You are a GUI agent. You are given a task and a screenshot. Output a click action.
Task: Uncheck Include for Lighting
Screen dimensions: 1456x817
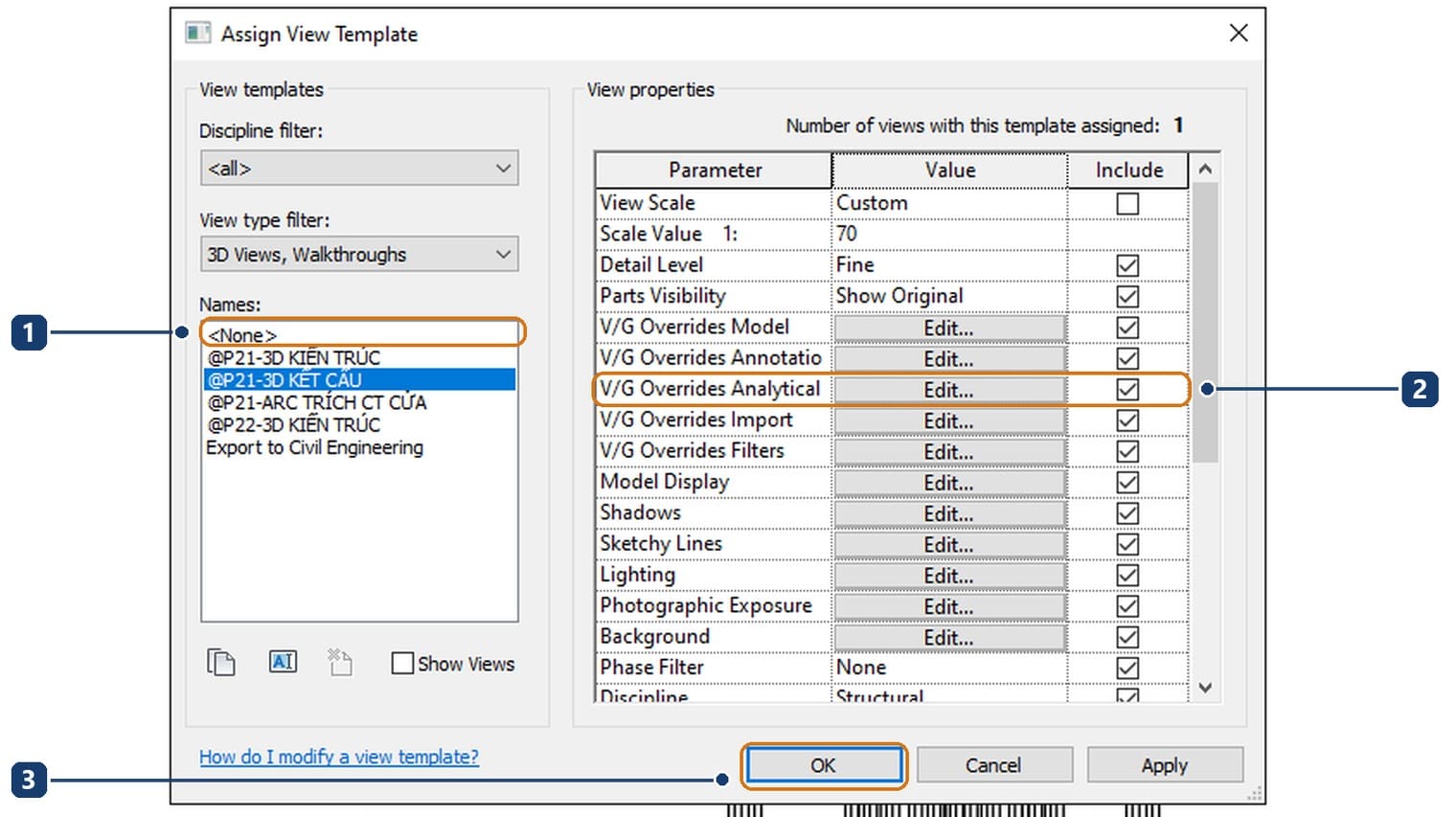(1127, 575)
